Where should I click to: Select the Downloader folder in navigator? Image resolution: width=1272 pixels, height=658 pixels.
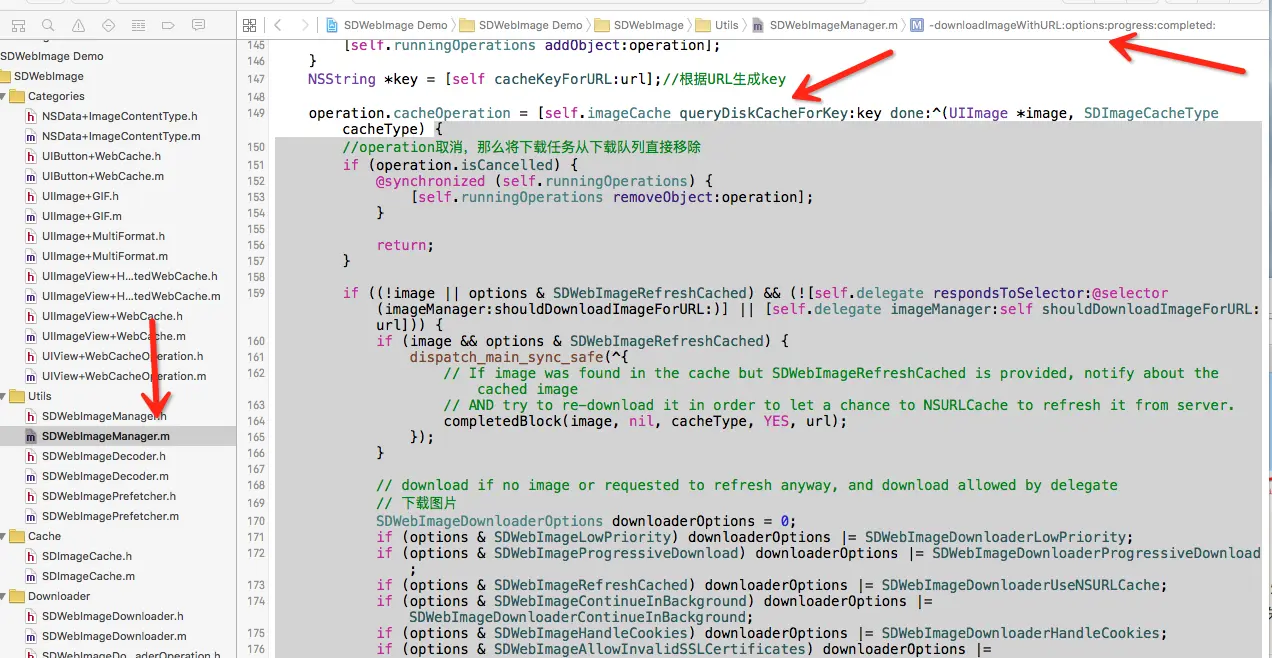pyautogui.click(x=59, y=596)
